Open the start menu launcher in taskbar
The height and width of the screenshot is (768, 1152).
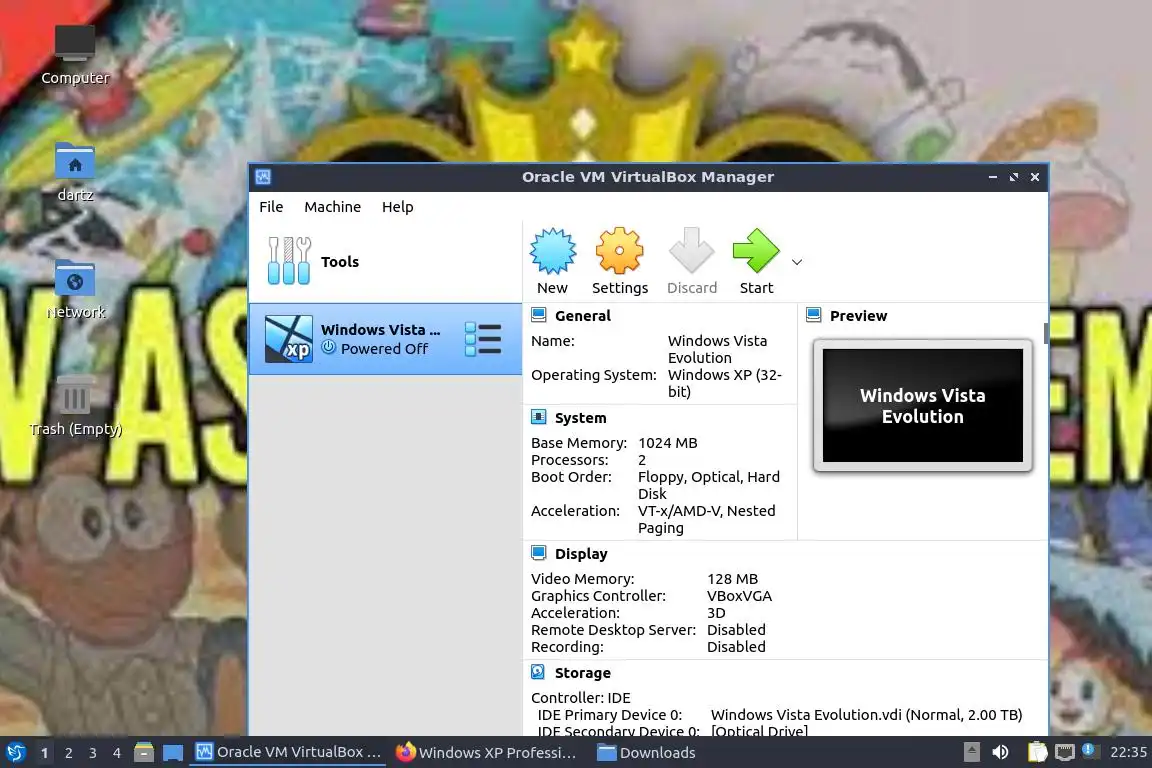pyautogui.click(x=15, y=753)
